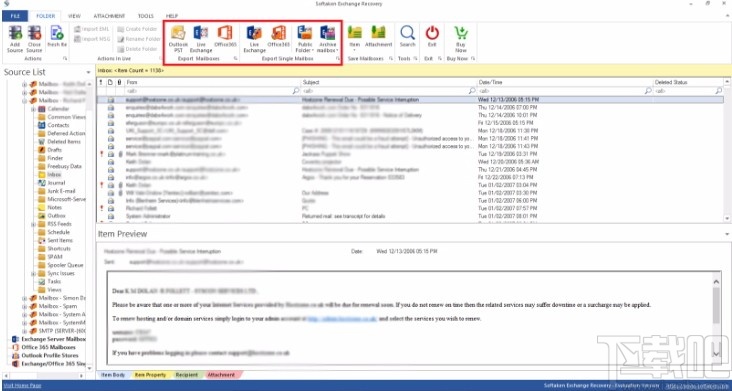Click Office365 in Export Single Mailbox group

279,36
